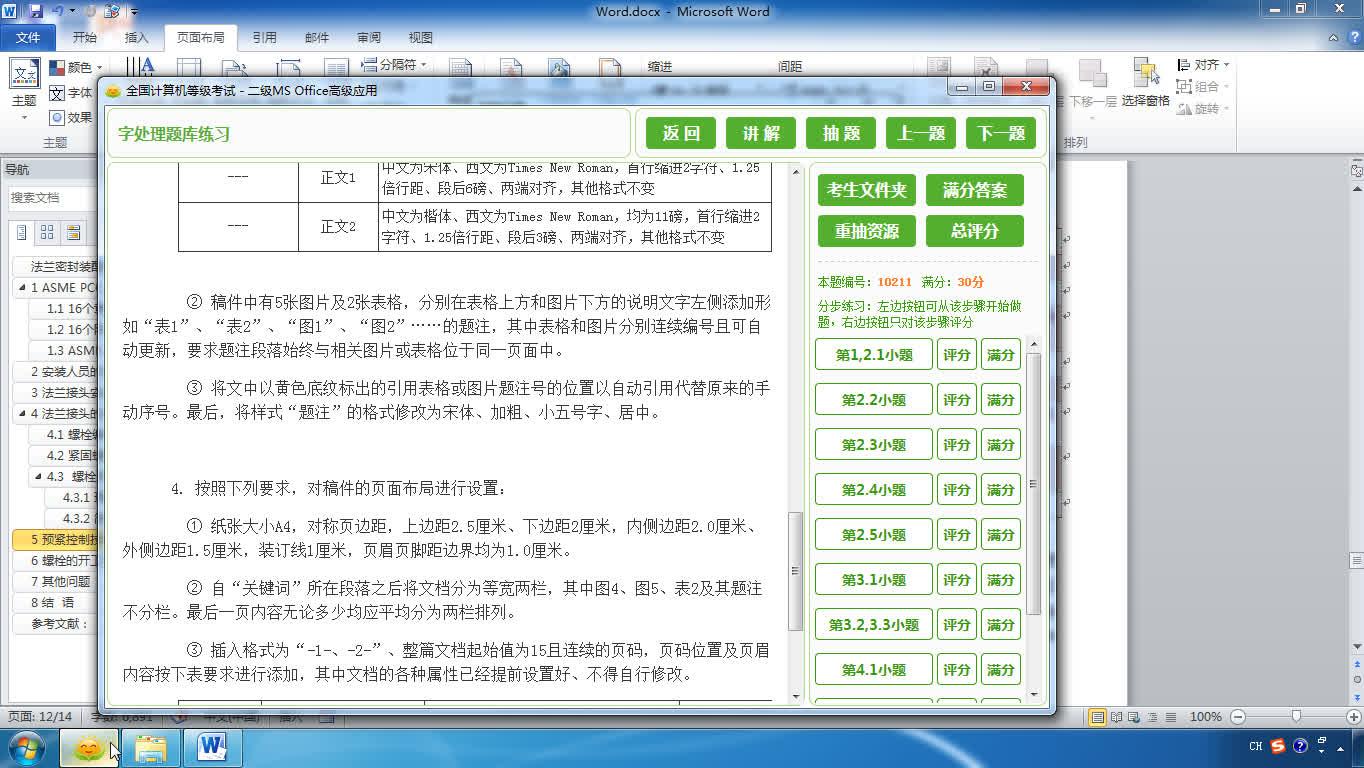The width and height of the screenshot is (1364, 768).
Task: Click the 满分答案 button
Action: [x=975, y=190]
